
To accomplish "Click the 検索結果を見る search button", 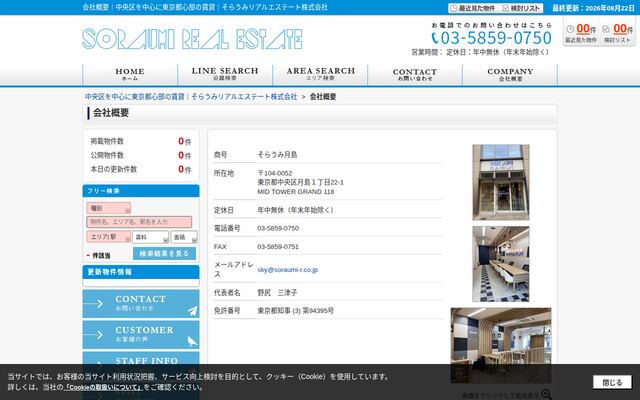I will [164, 253].
